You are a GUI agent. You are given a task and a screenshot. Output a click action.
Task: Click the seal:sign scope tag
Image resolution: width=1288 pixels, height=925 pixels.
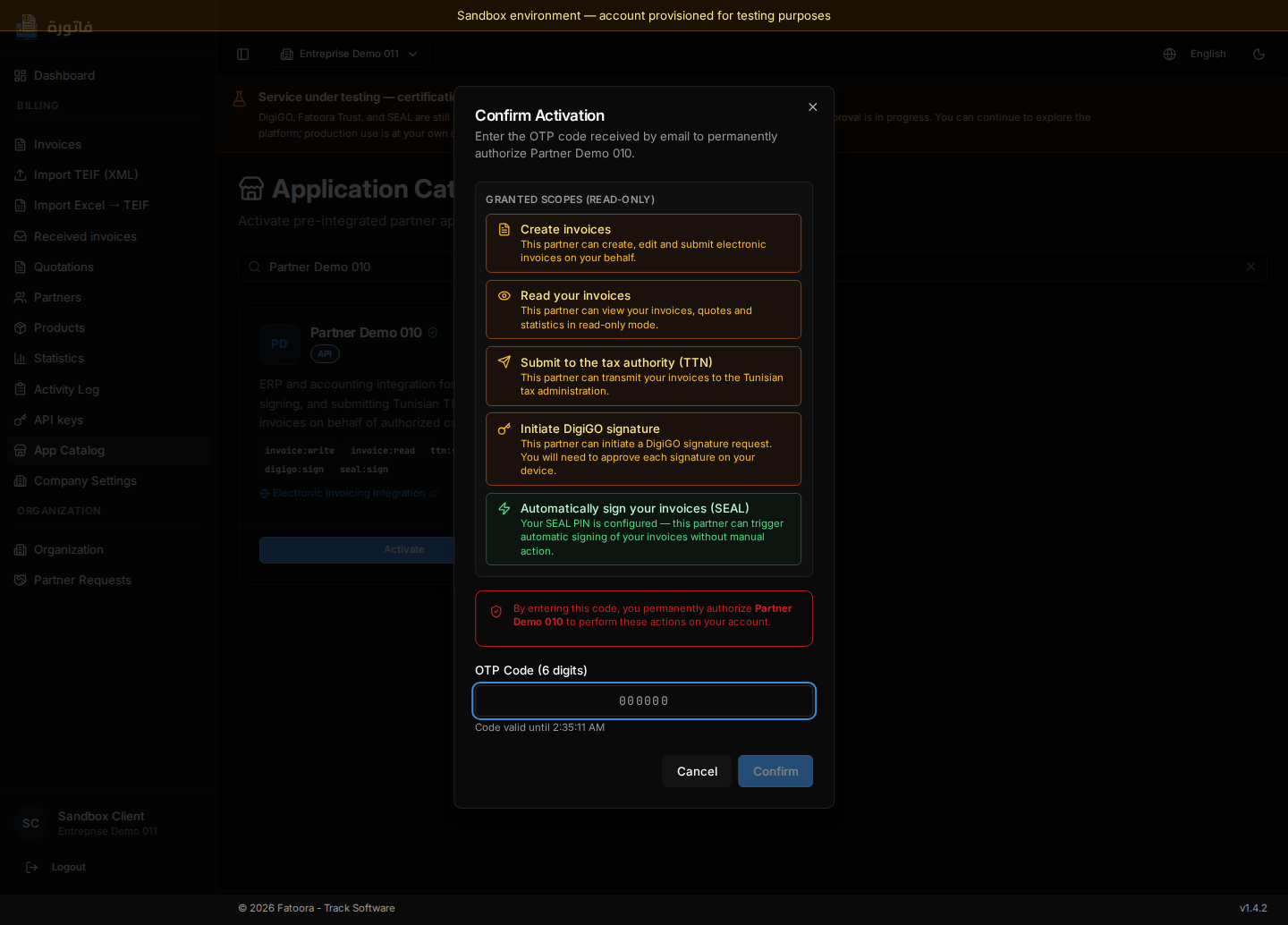point(364,469)
